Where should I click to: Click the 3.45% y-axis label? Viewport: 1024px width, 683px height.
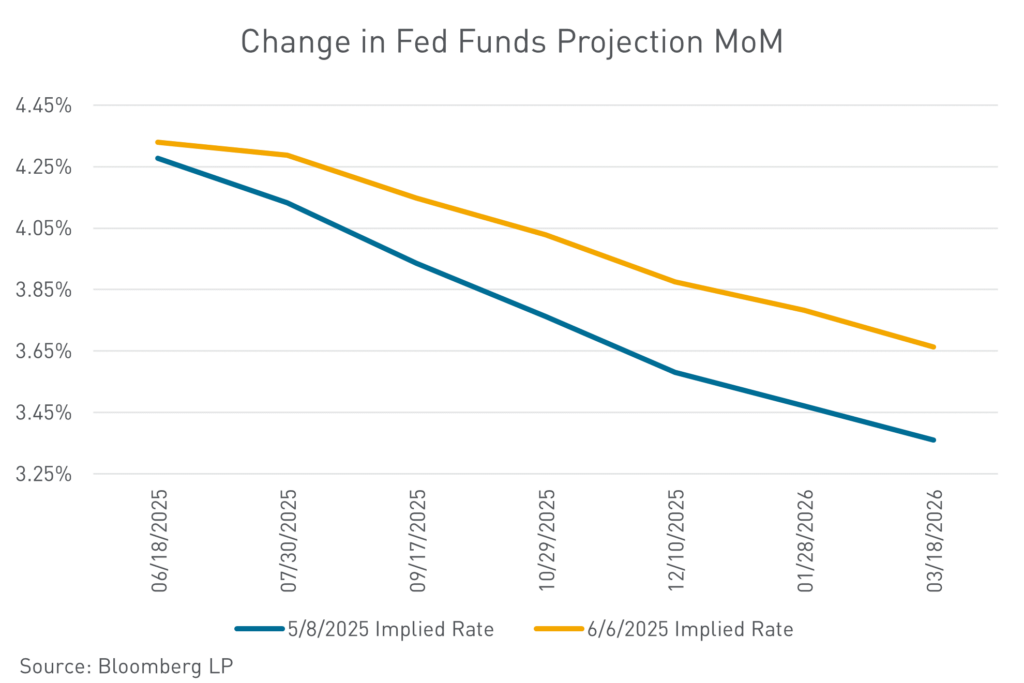pos(44,413)
